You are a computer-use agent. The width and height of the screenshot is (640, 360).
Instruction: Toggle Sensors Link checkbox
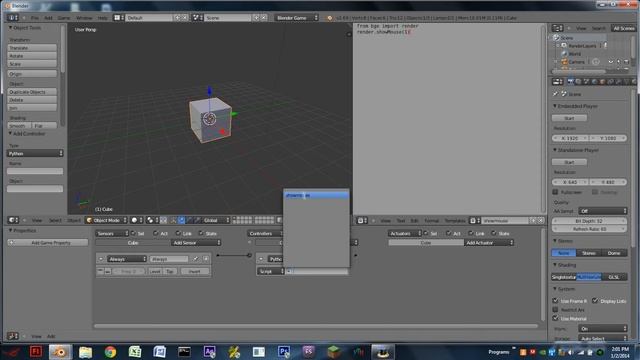pos(178,233)
